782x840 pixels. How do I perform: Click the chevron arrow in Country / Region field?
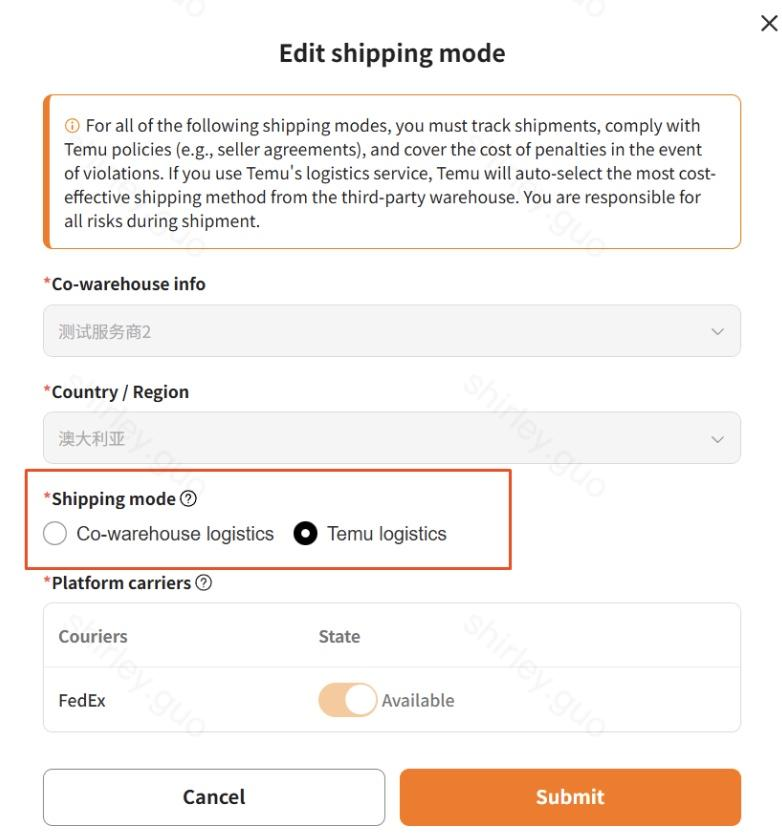717,438
